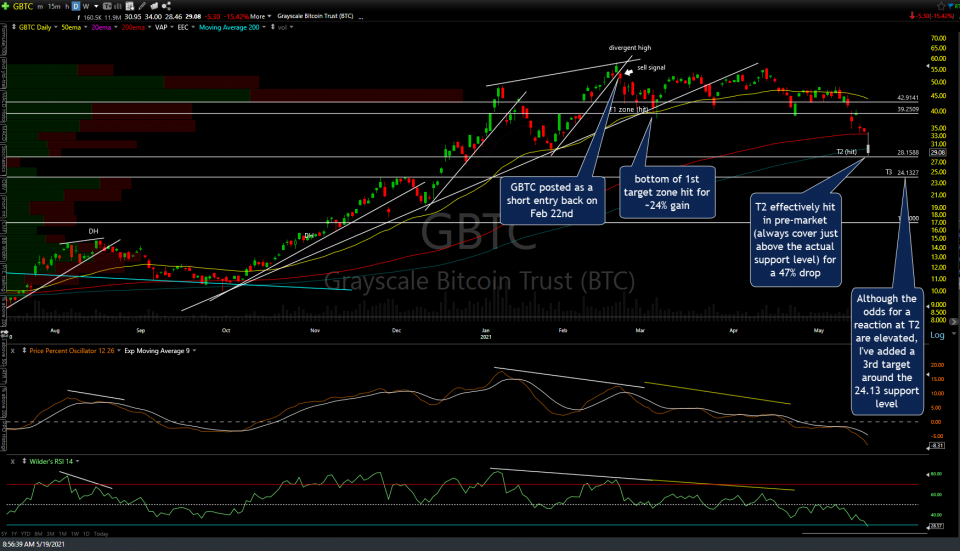Screen dimensions: 960x551
Task: Select the 3M time range
Action: [x=51, y=534]
